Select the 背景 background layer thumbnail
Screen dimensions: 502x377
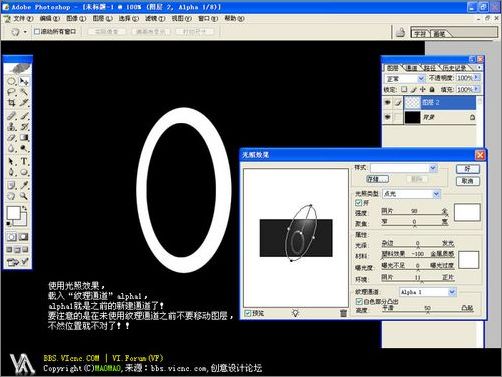click(x=412, y=117)
